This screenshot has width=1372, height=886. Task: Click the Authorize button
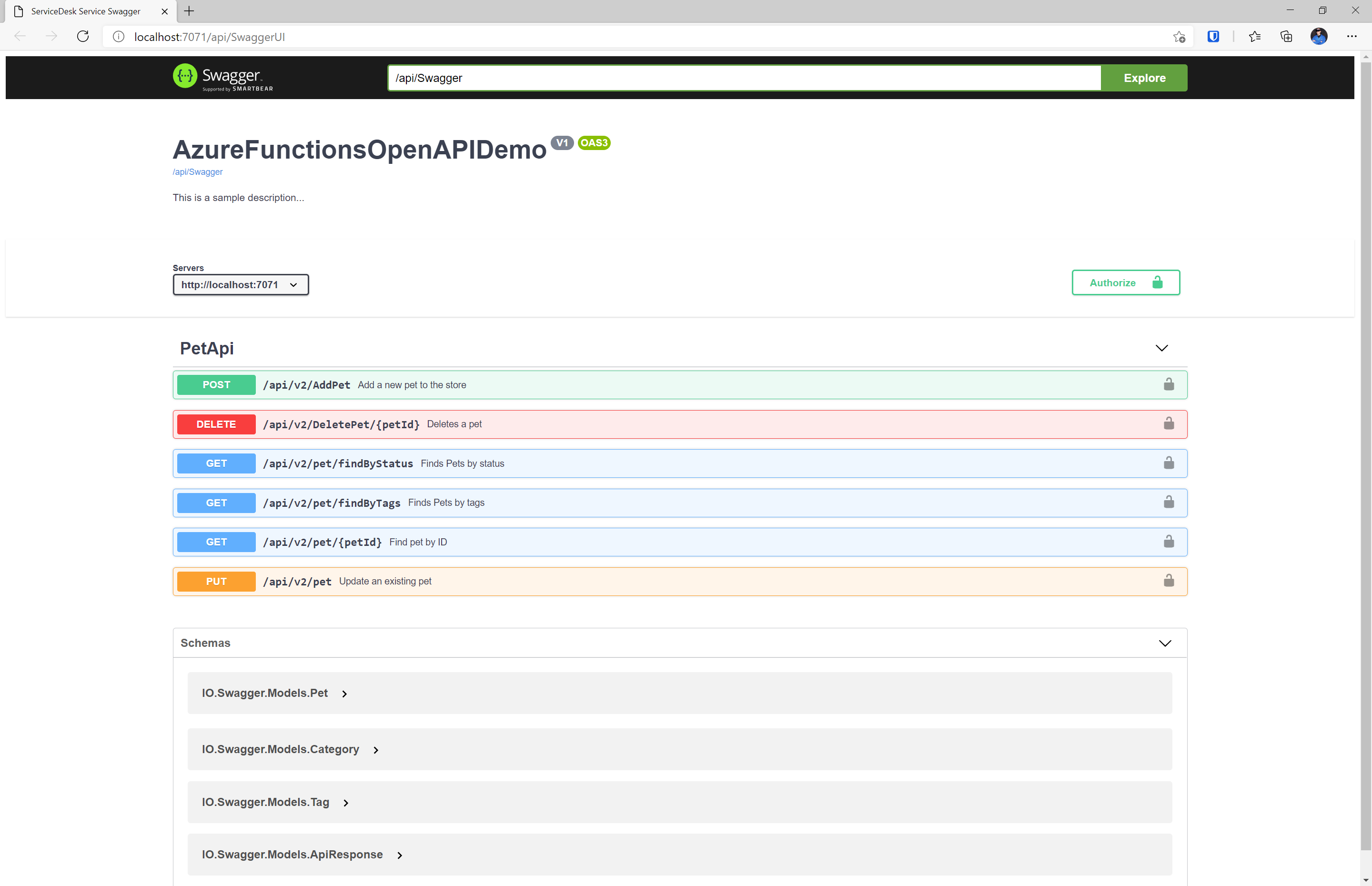click(x=1125, y=282)
